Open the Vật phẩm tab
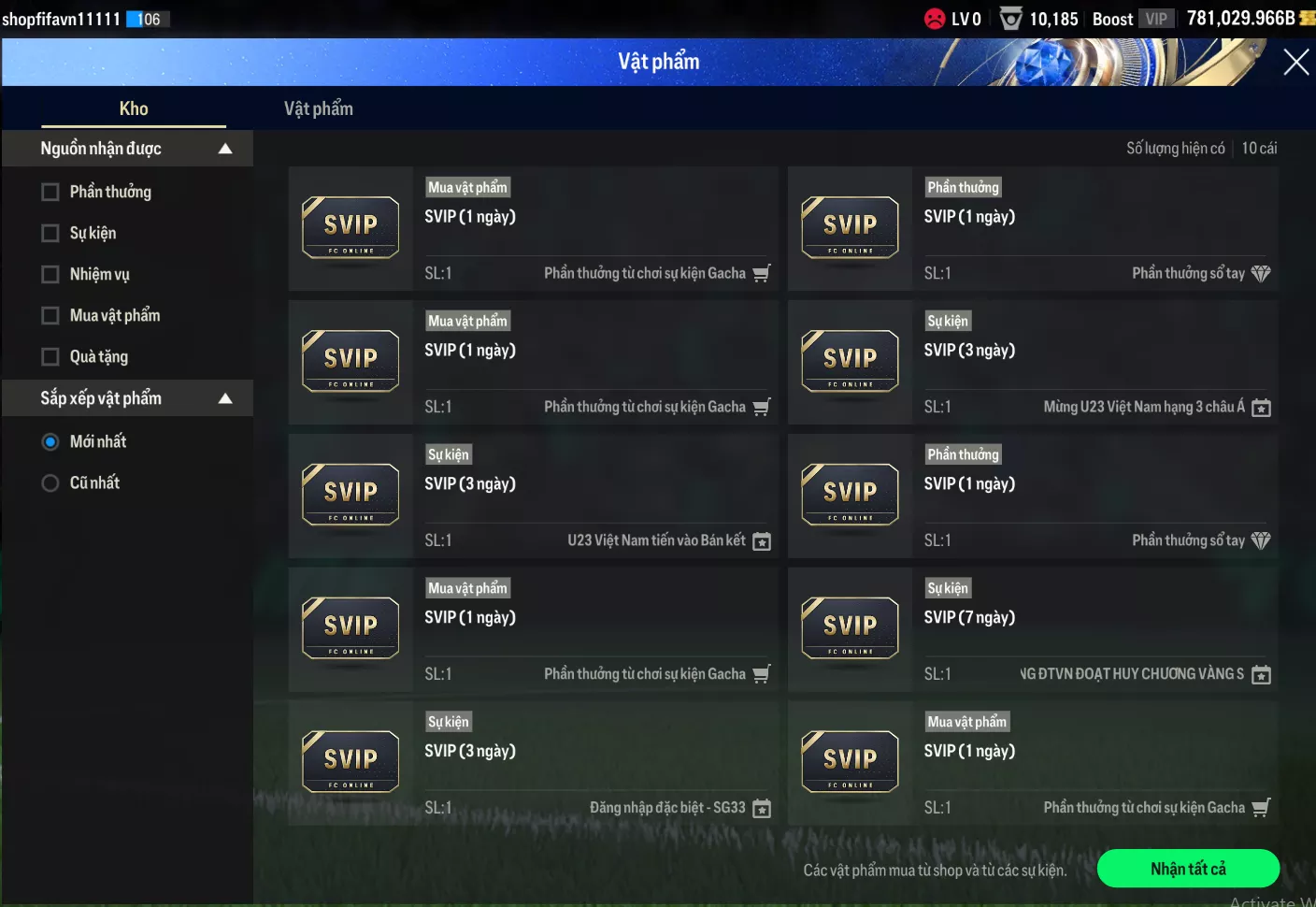Screen dimensions: 1316x907 coord(319,108)
